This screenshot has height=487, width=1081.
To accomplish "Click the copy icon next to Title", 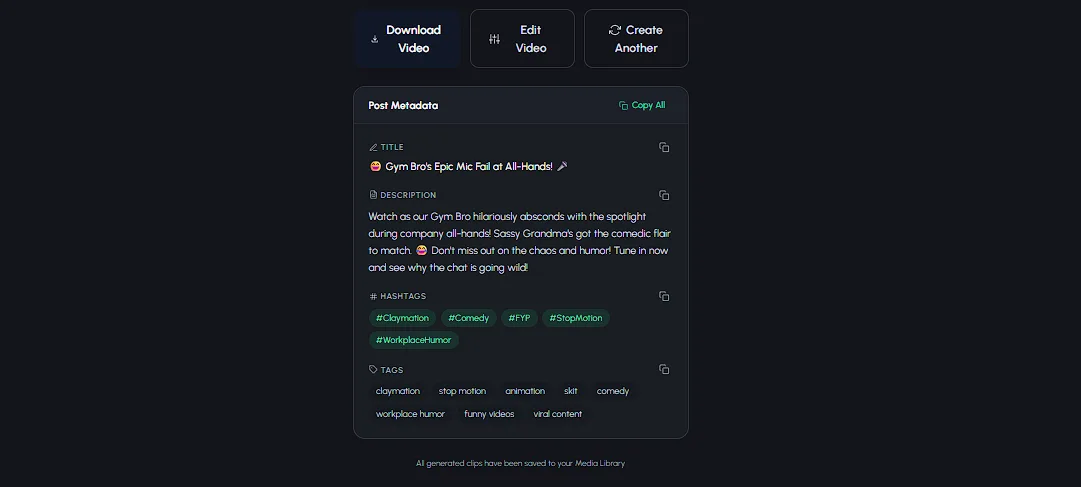I will pyautogui.click(x=664, y=147).
